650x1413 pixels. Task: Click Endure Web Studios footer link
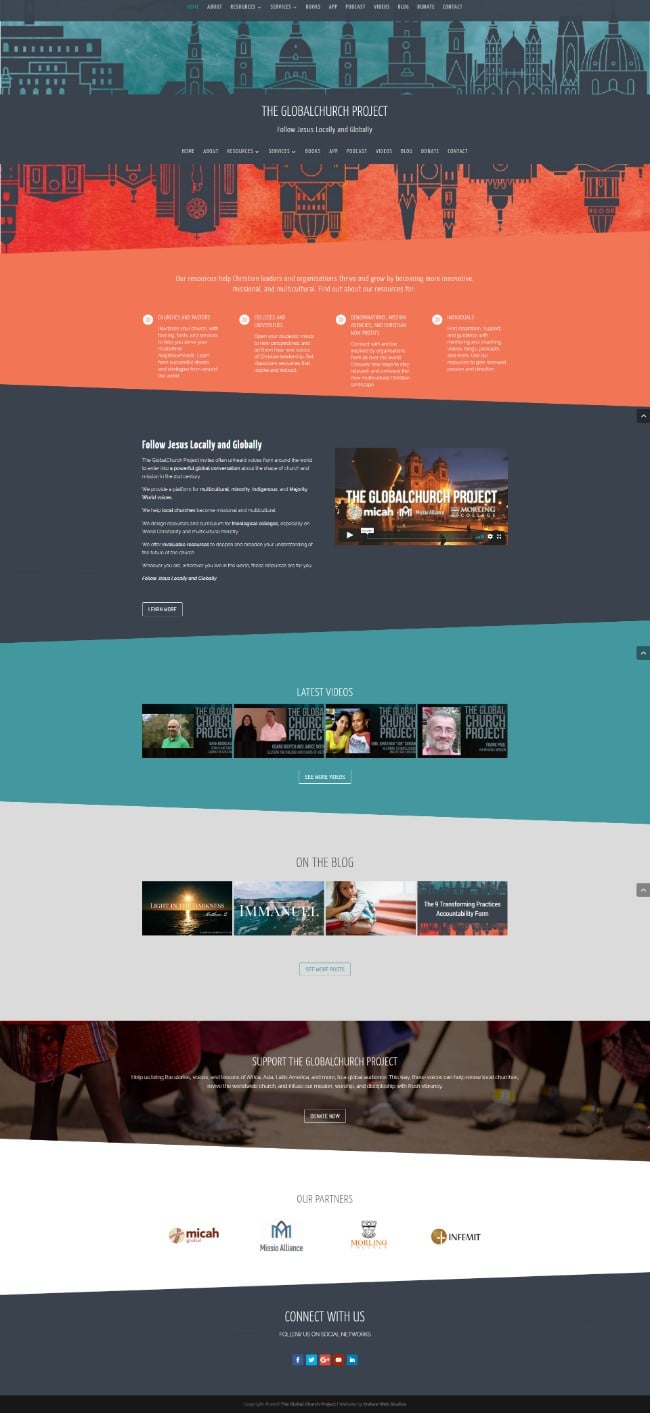385,1404
